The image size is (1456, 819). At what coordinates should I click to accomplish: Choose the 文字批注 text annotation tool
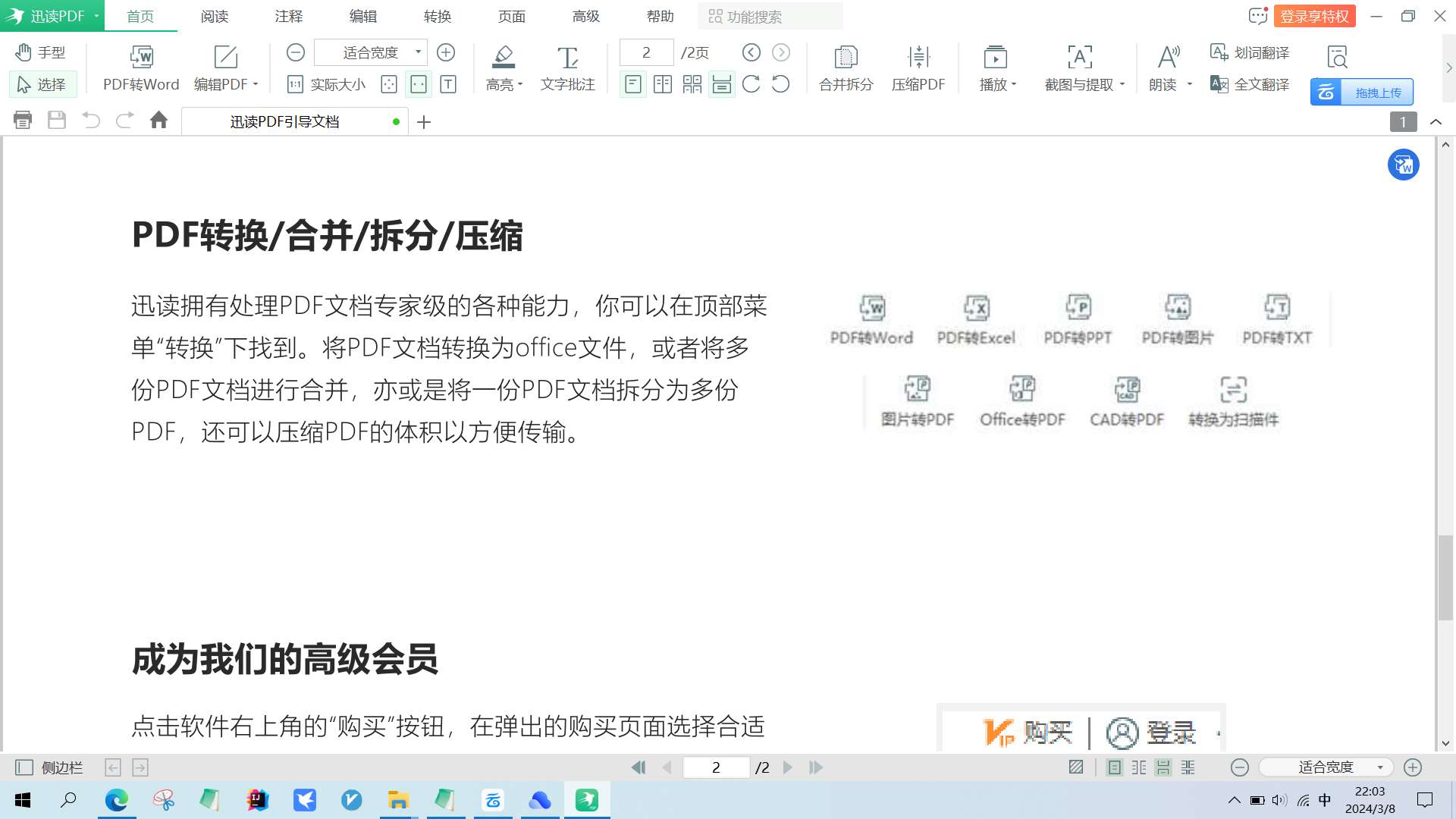(568, 68)
